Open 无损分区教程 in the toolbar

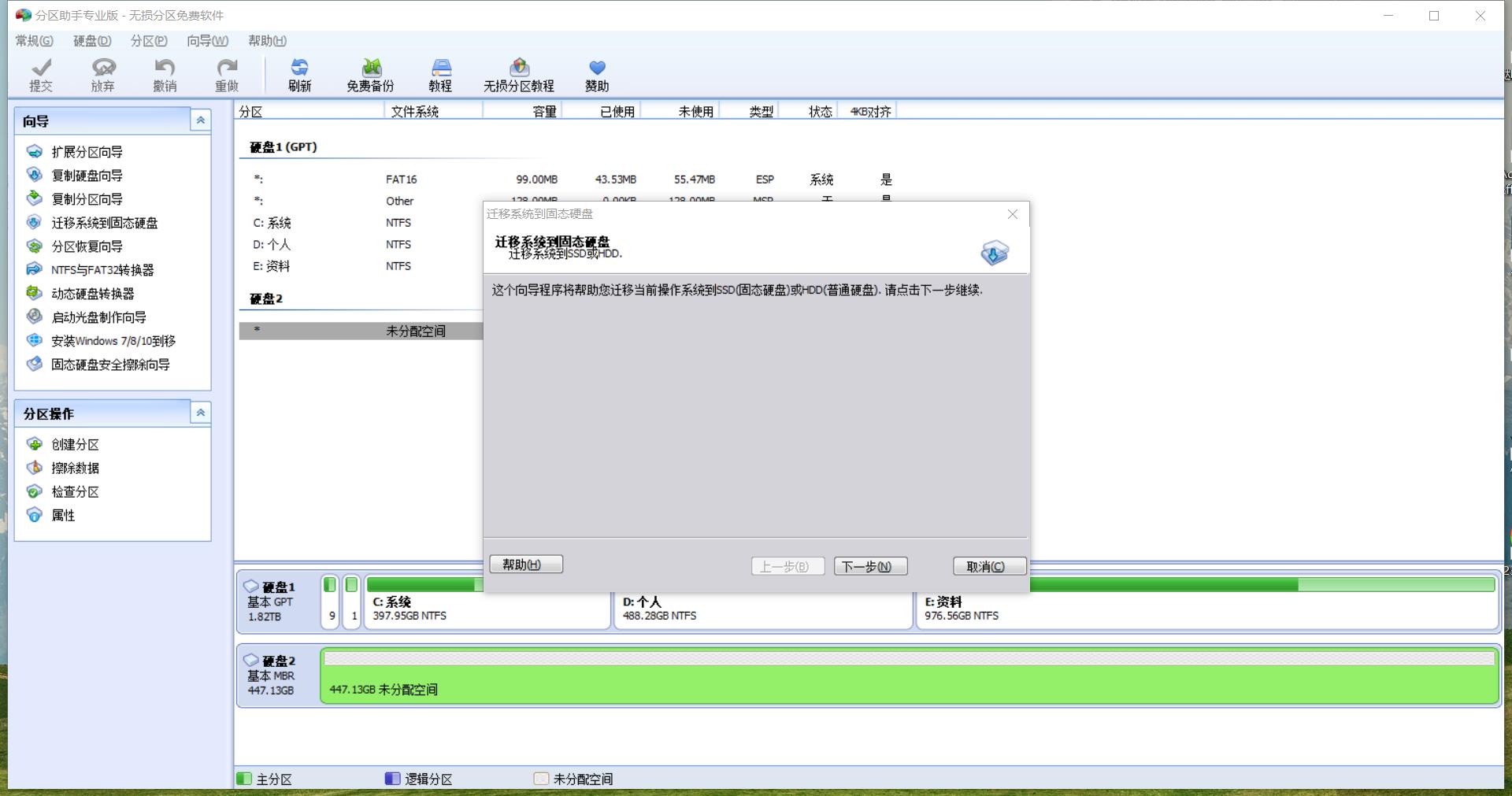pos(518,75)
